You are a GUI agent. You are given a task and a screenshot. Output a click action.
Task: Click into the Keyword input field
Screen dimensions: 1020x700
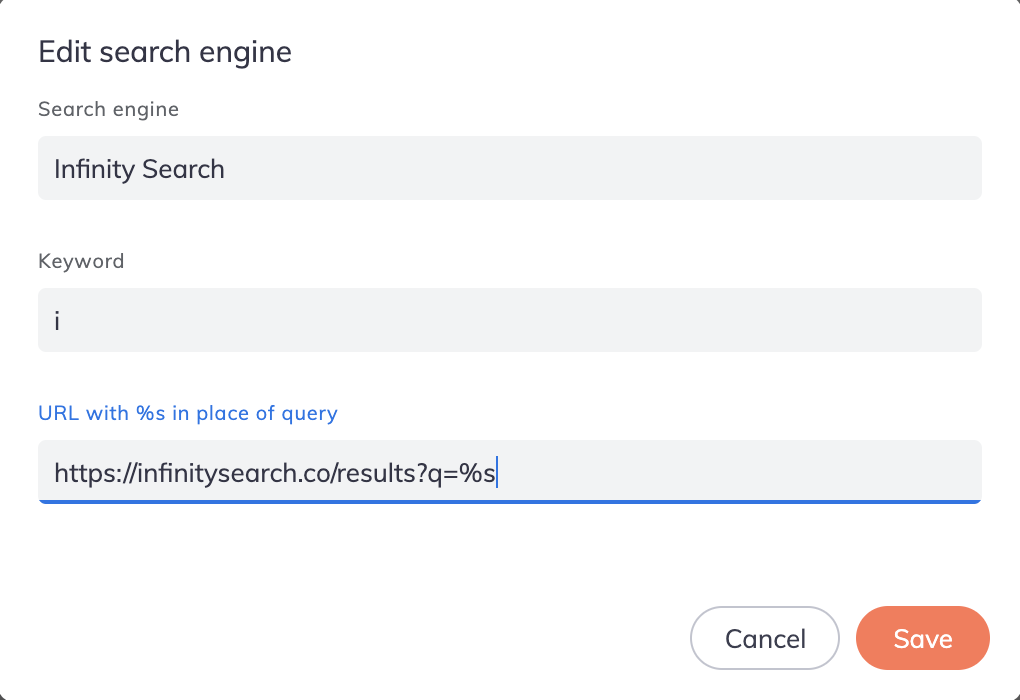click(510, 320)
